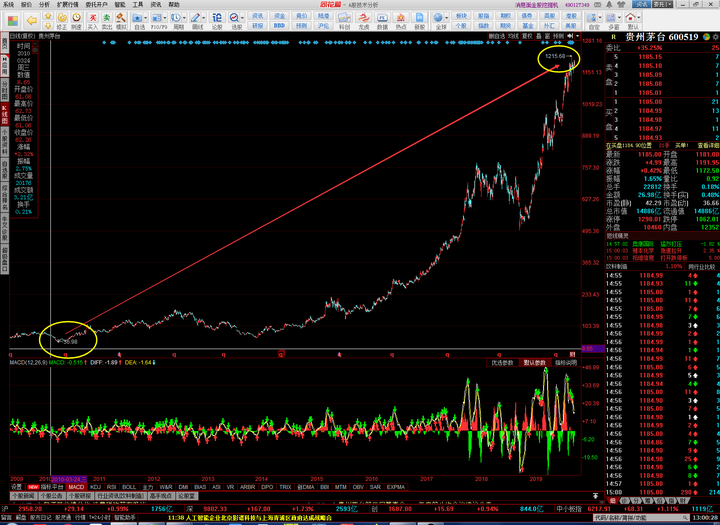Click the 留言 message status bar item
Screen dimensions: 720x525
(8, 518)
